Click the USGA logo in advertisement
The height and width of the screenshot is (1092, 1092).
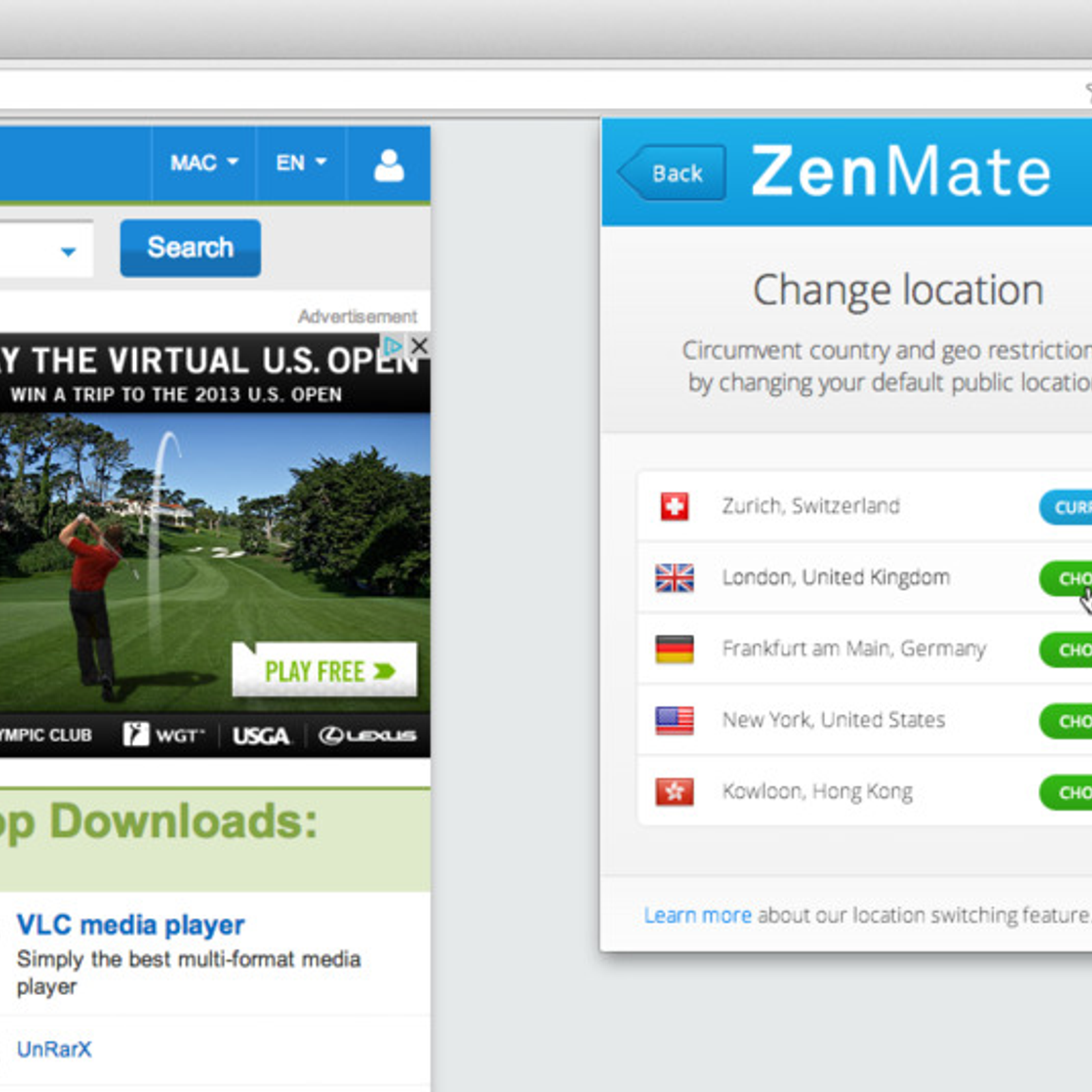(261, 736)
